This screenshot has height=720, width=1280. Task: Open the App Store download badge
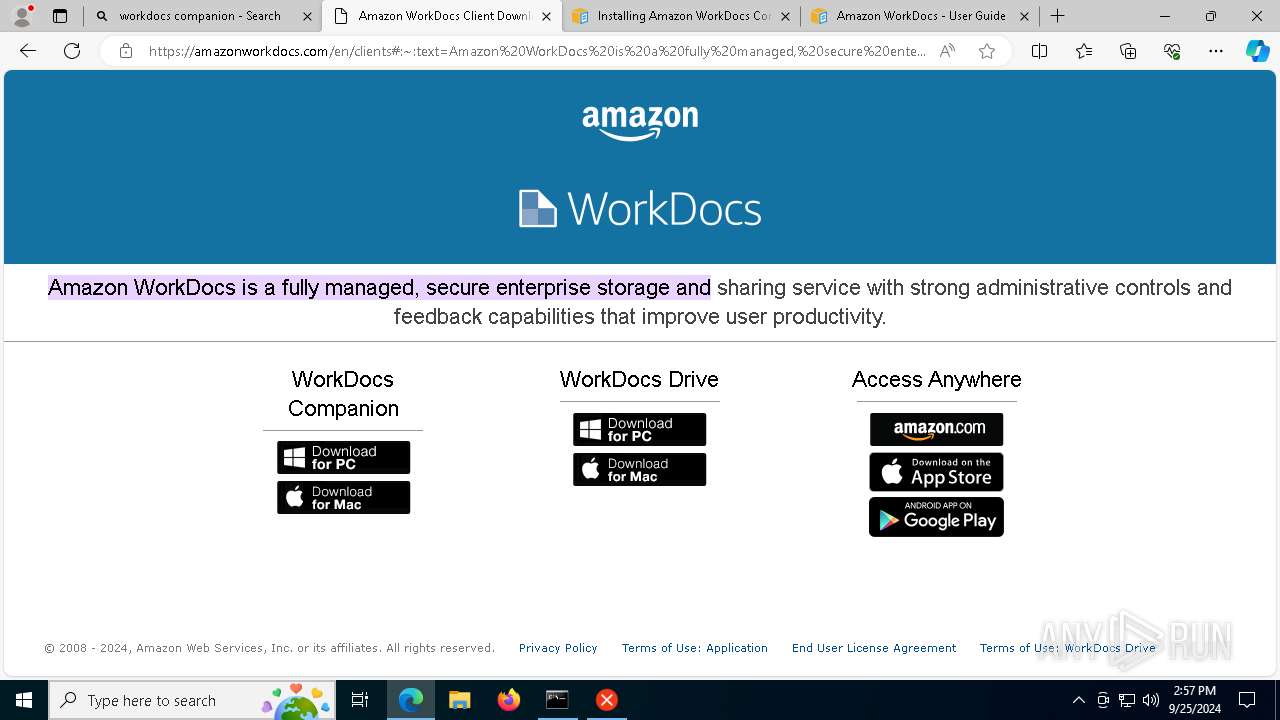point(936,472)
